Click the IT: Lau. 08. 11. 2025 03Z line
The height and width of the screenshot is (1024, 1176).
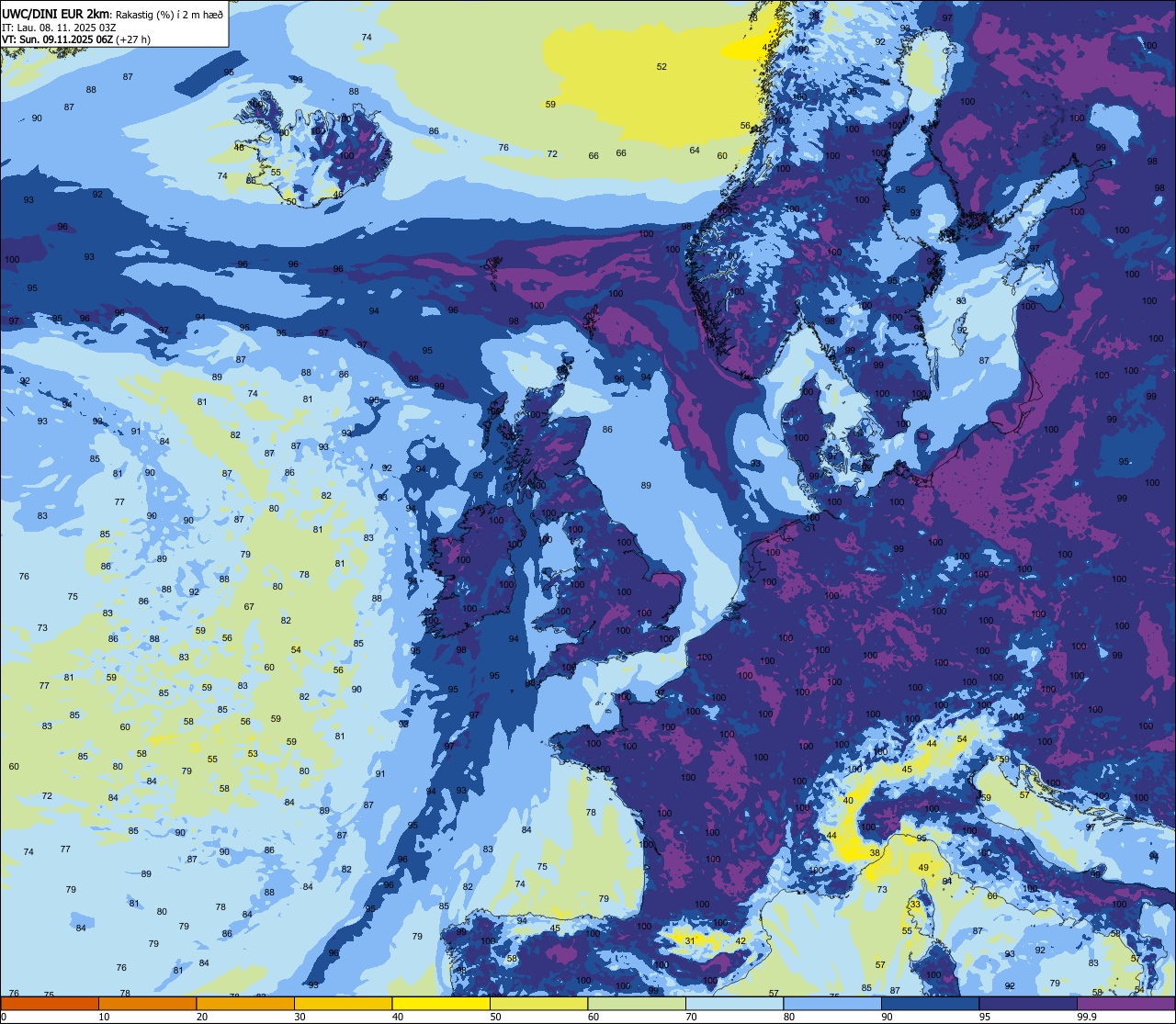tap(59, 27)
